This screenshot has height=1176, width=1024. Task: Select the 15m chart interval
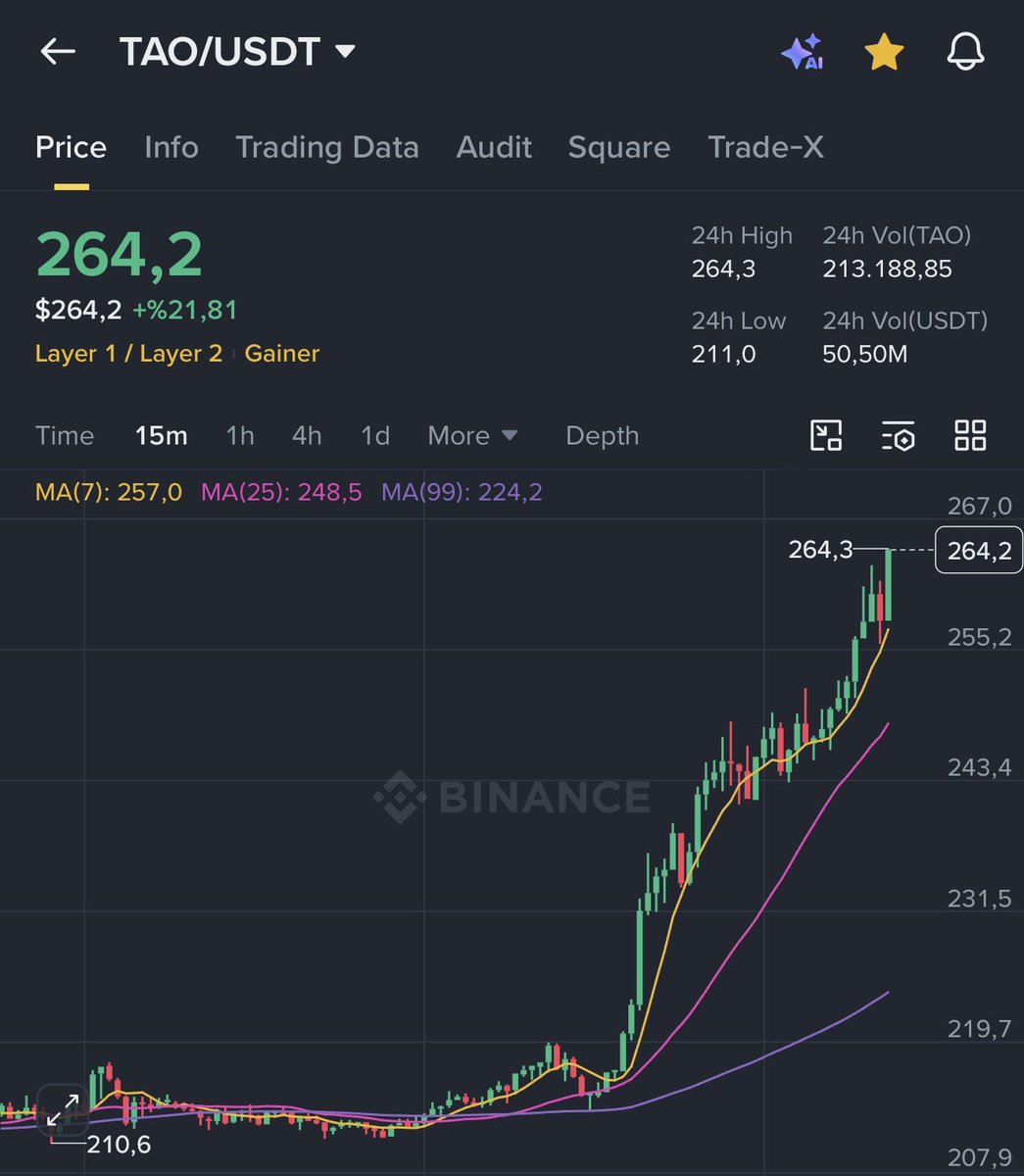(161, 436)
